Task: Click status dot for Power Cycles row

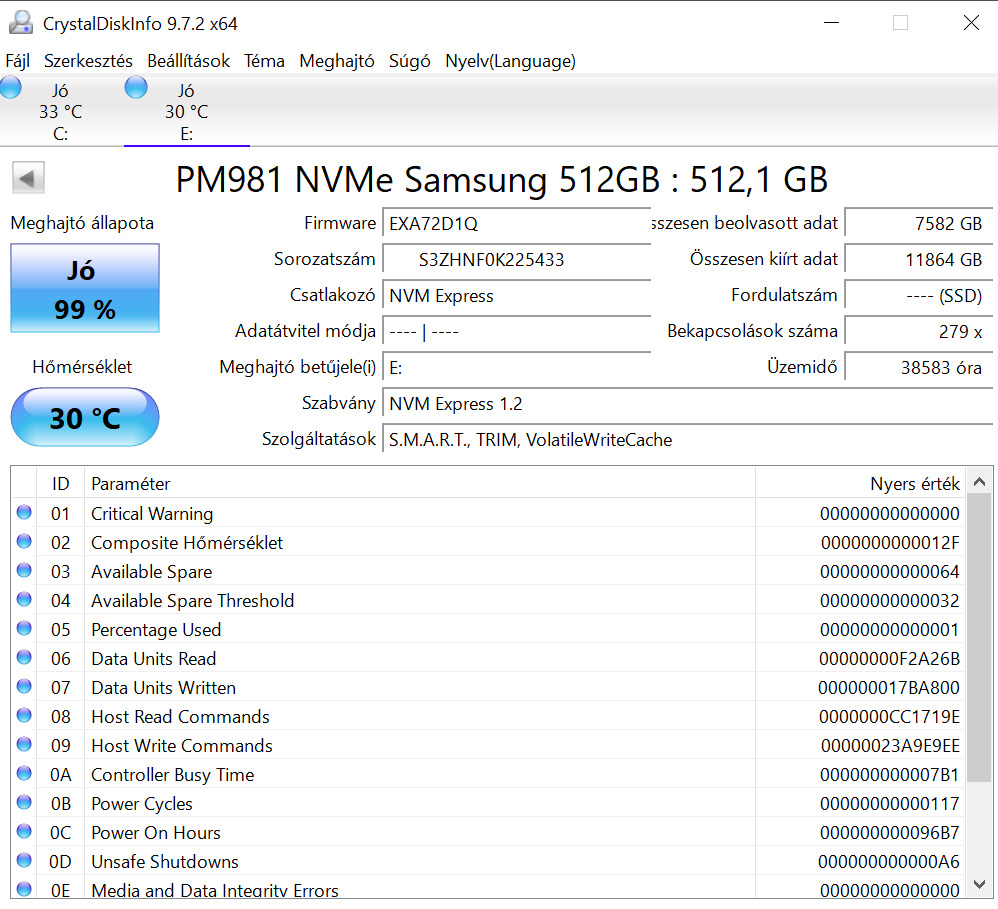Action: [x=24, y=801]
